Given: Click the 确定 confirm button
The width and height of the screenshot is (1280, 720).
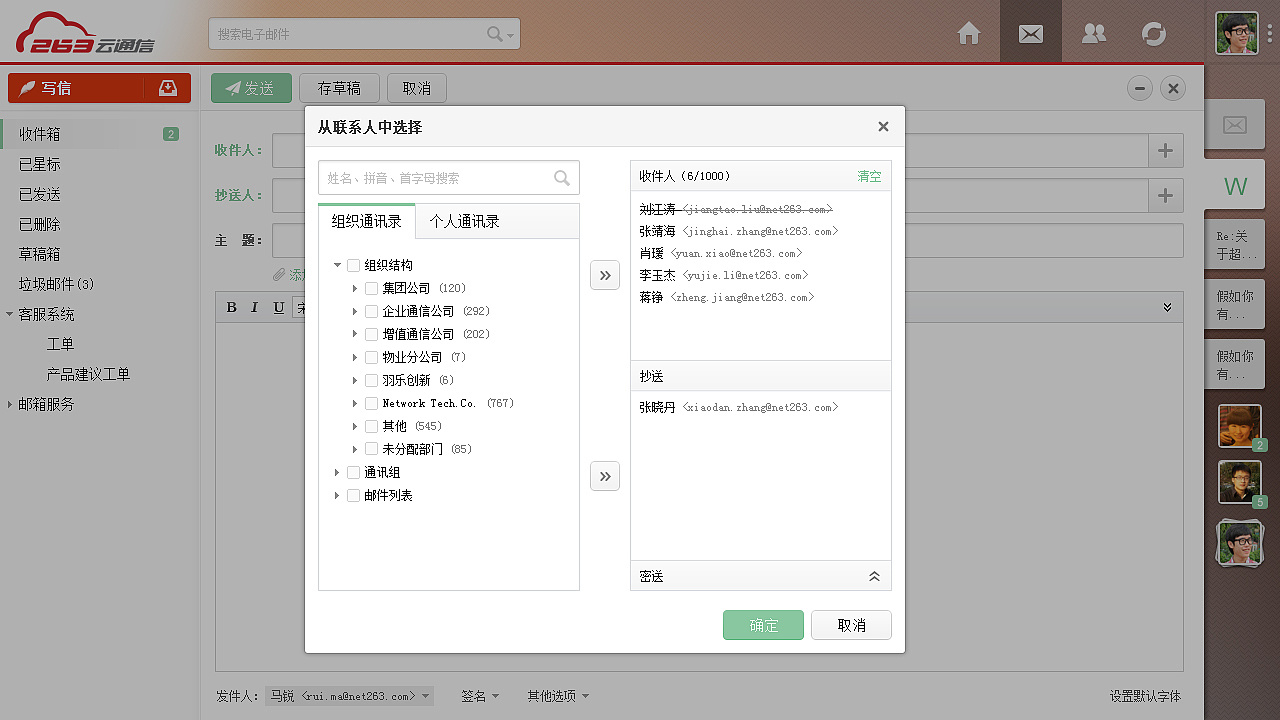Looking at the screenshot, I should pyautogui.click(x=763, y=625).
